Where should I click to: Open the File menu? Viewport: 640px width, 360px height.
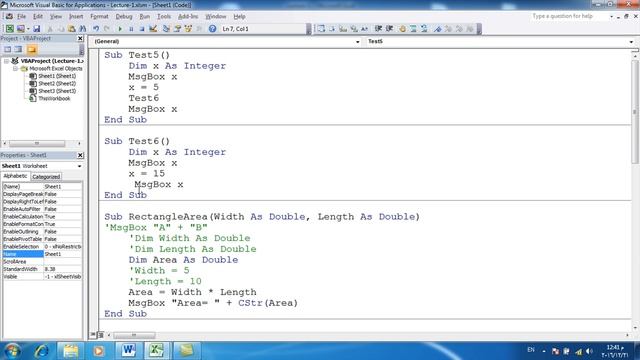pos(21,16)
